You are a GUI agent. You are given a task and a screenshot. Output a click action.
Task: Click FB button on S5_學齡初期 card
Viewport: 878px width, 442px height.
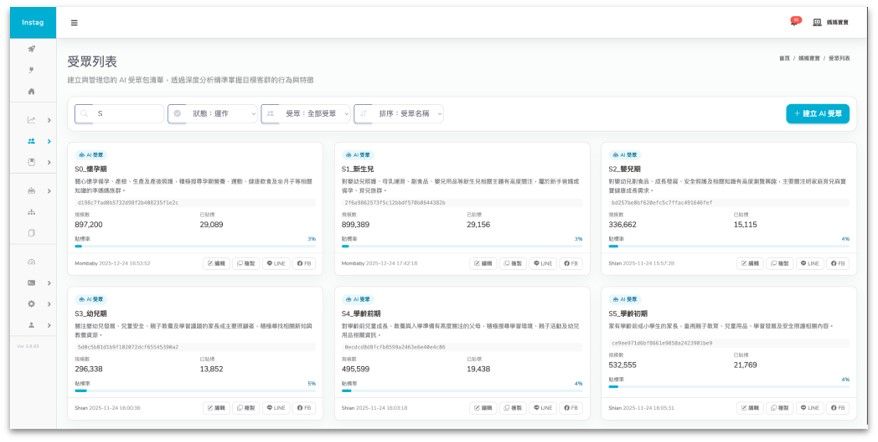838,408
